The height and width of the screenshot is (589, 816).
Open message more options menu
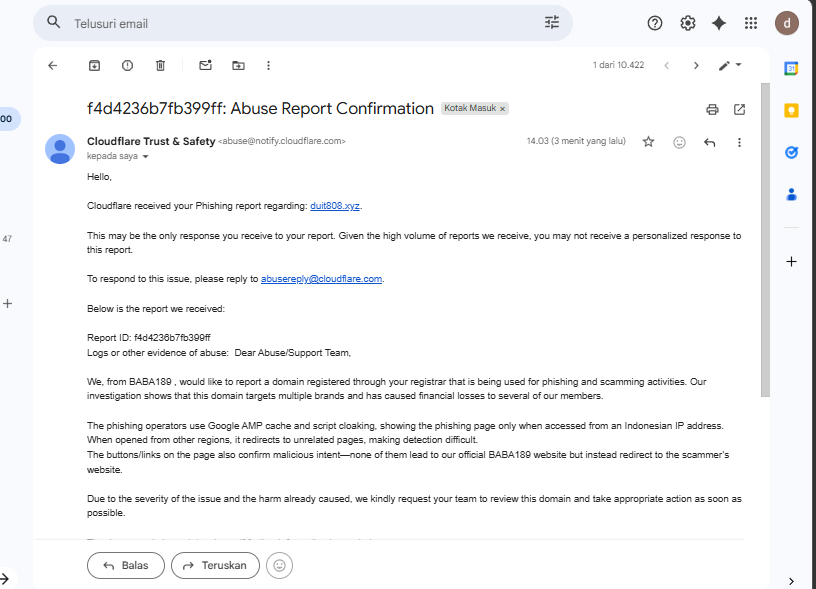click(x=740, y=142)
